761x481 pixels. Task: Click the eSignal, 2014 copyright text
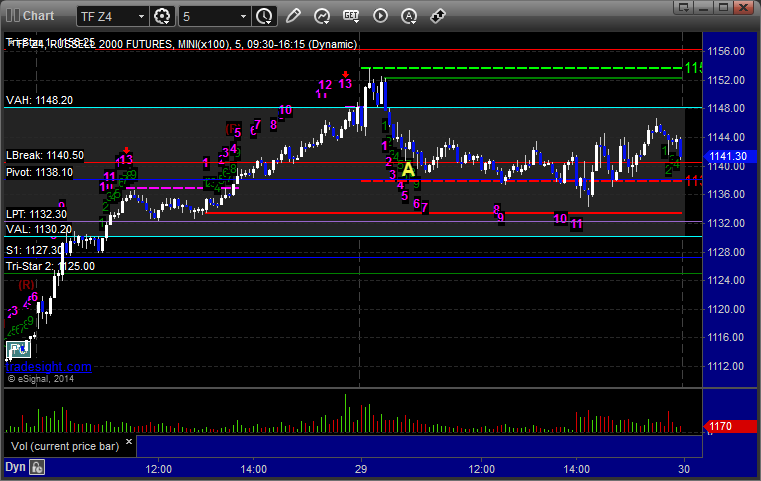tap(41, 379)
